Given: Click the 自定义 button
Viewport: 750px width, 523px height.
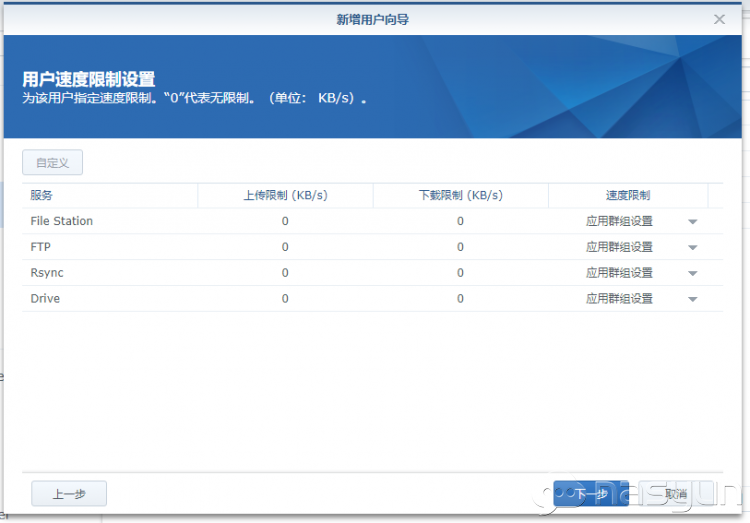Looking at the screenshot, I should (52, 162).
